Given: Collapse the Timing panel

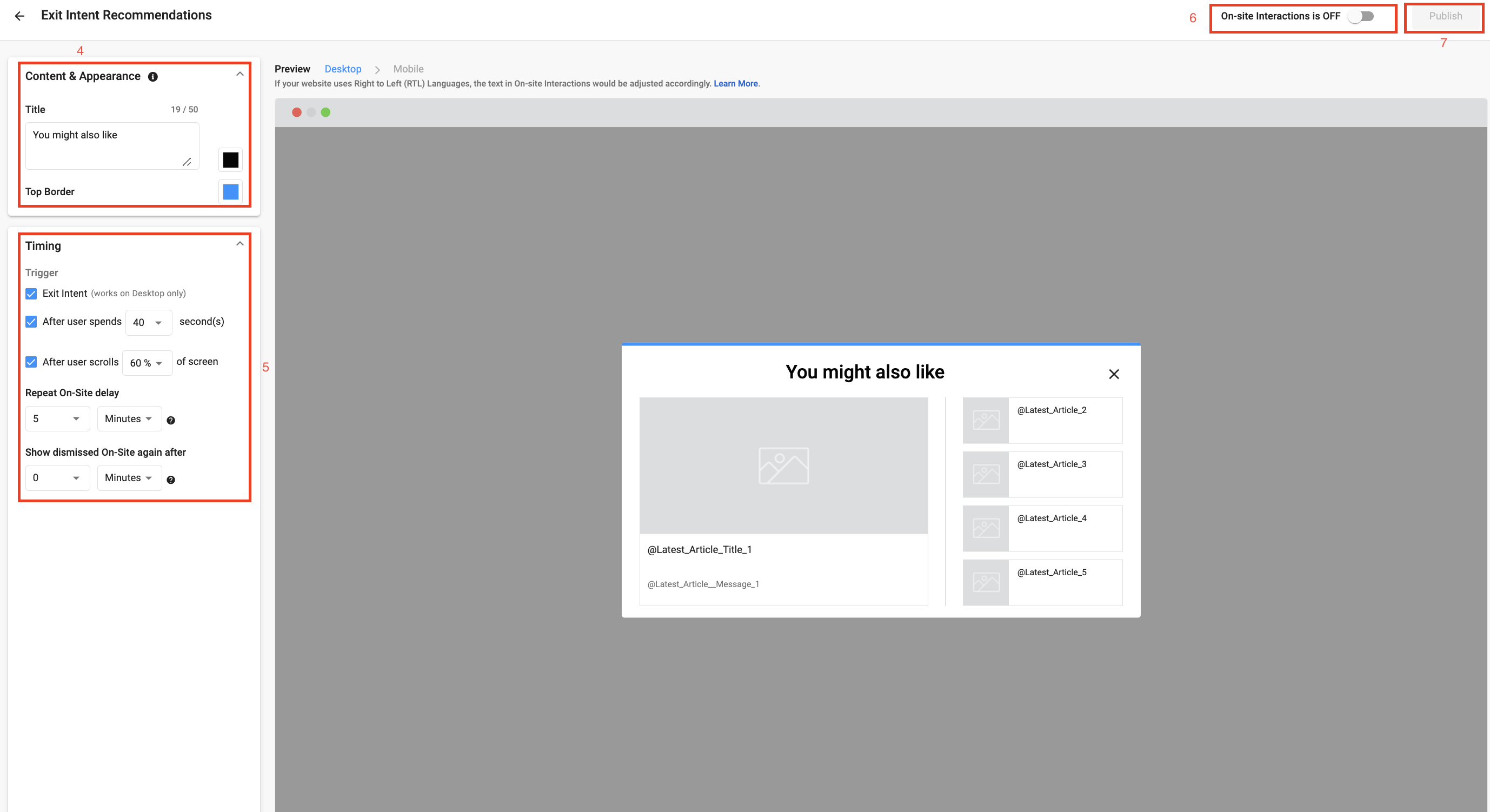Looking at the screenshot, I should 240,243.
